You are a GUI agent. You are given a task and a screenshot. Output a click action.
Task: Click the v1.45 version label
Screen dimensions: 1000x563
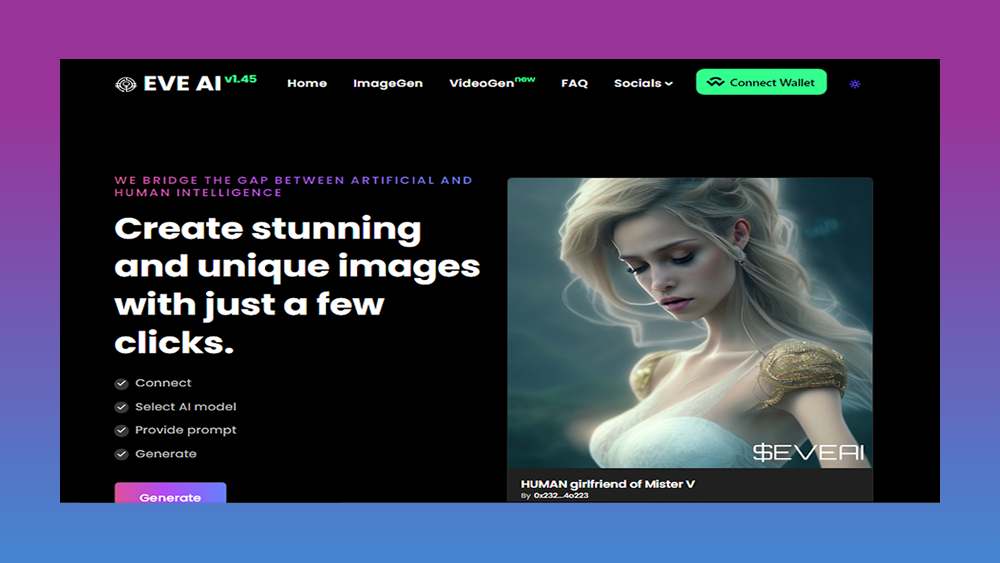[240, 79]
